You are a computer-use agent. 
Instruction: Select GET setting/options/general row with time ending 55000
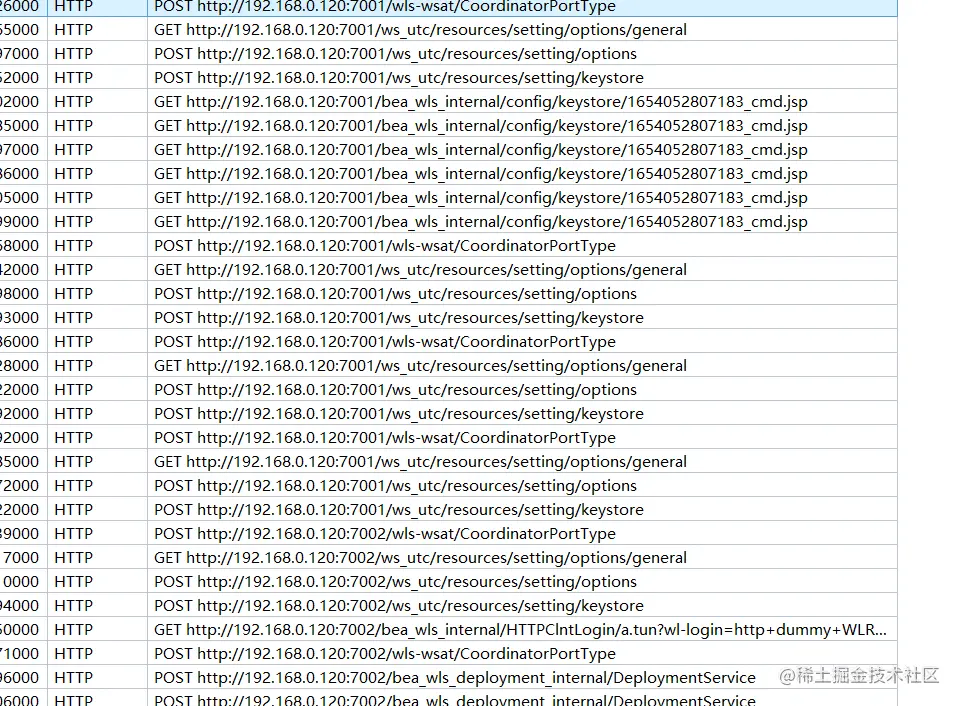point(448,29)
